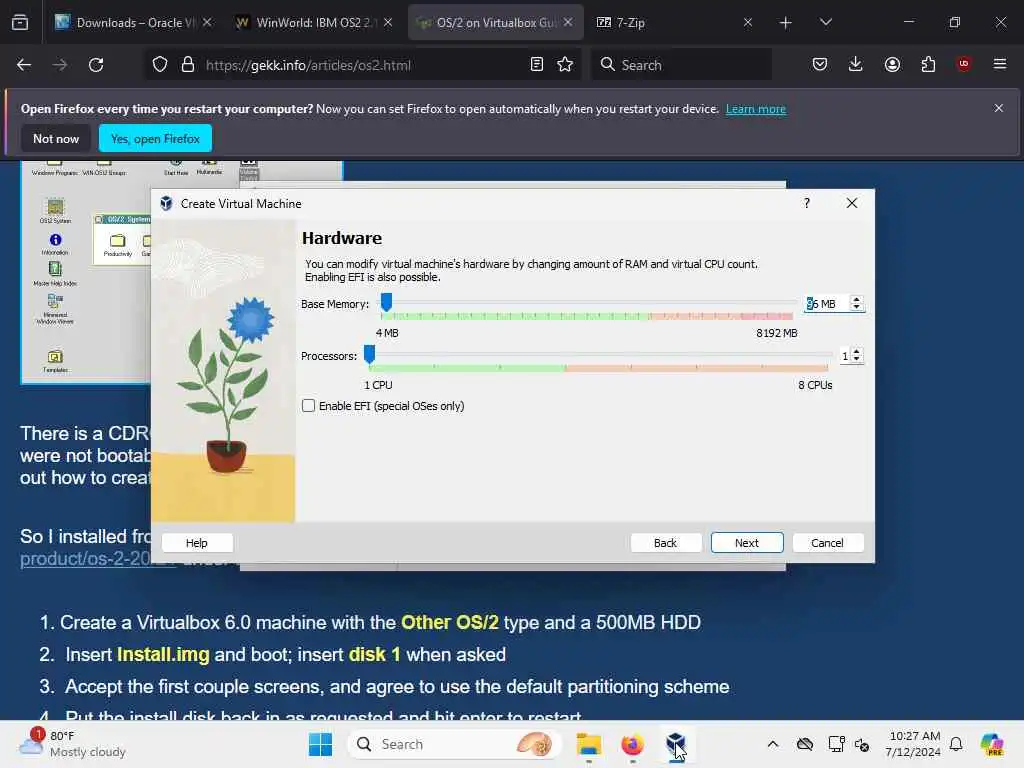The width and height of the screenshot is (1024, 768).
Task: Open VirtualBox from the taskbar
Action: [x=676, y=744]
